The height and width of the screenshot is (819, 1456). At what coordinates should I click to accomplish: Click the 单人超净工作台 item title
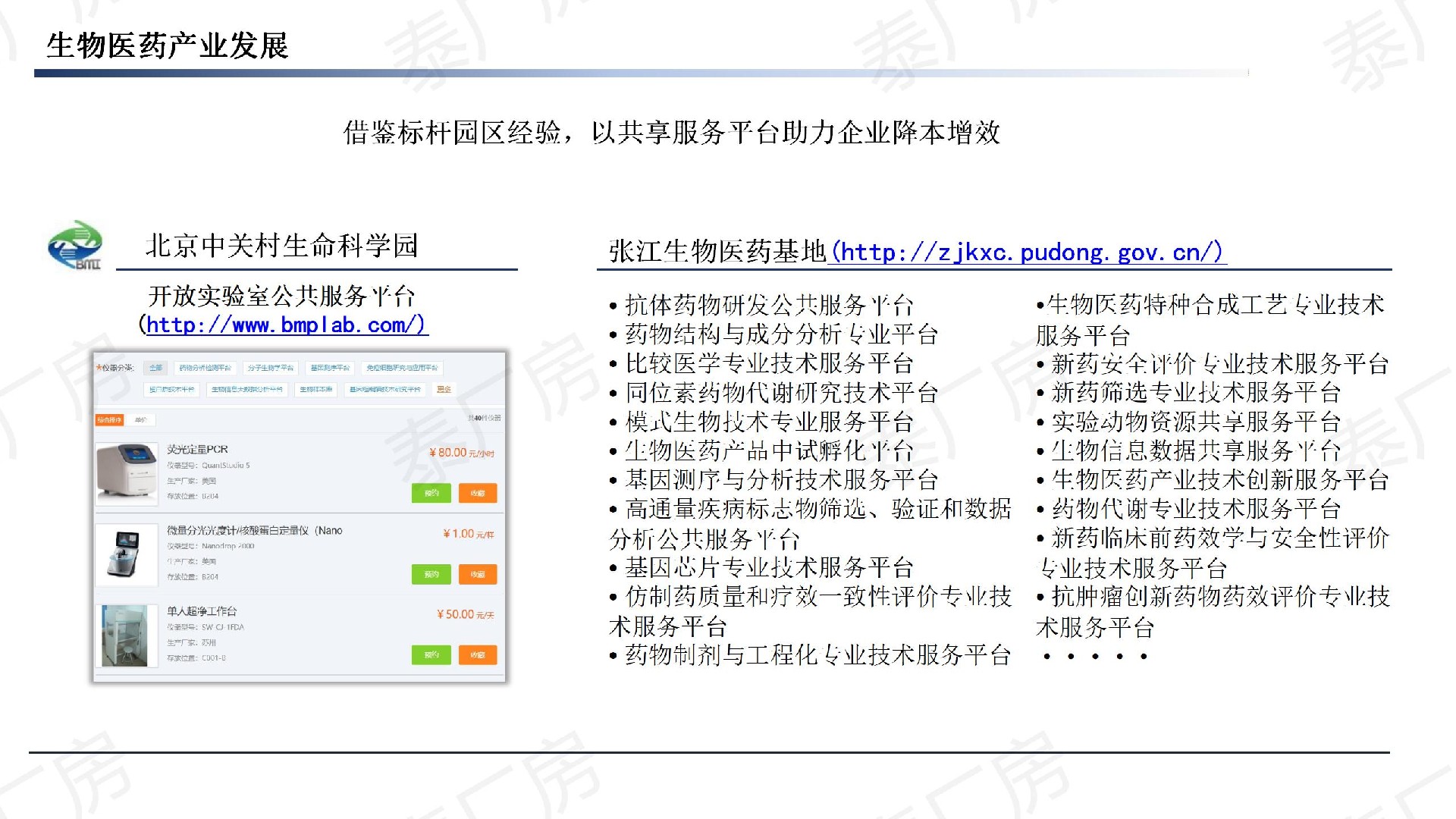[x=202, y=610]
